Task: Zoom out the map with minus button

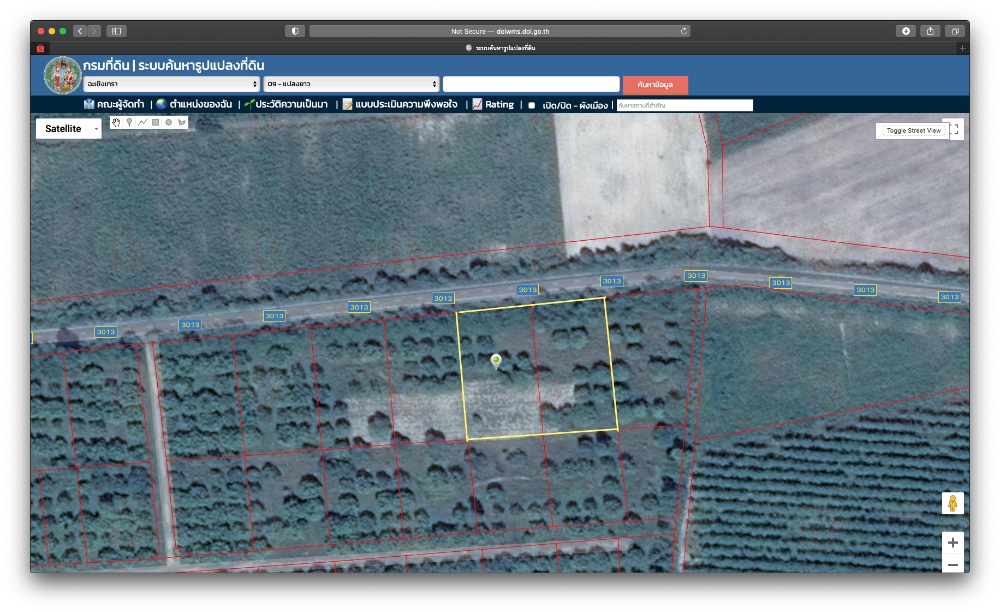Action: 953,564
